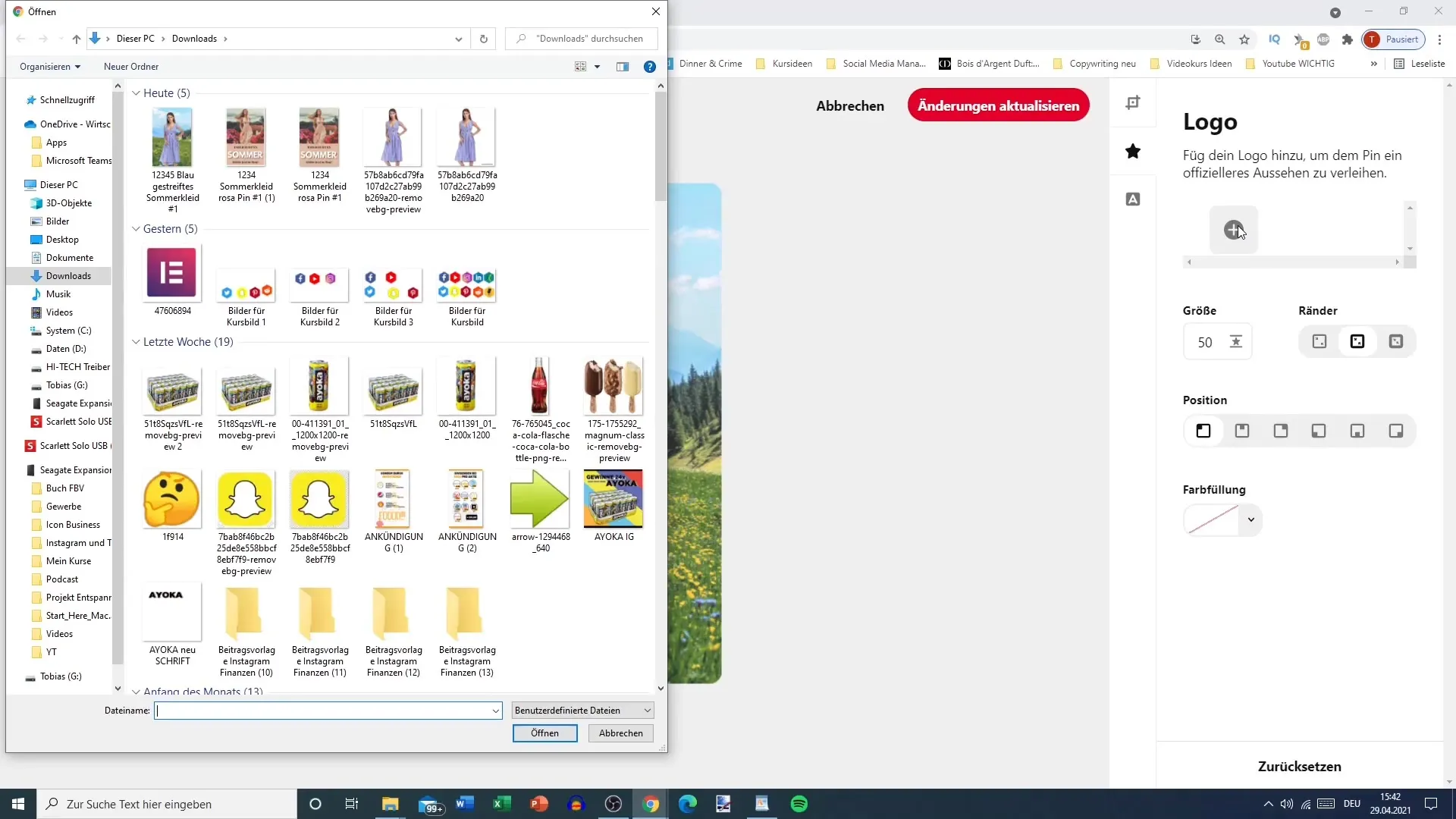Click 'Änderungen aktualisieren' button
The width and height of the screenshot is (1456, 819).
tap(998, 105)
